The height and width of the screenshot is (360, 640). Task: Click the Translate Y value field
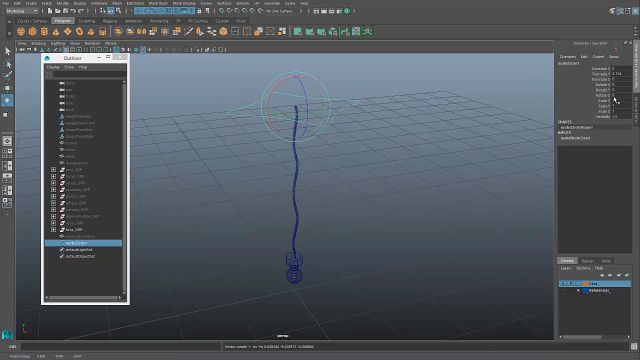(622, 74)
